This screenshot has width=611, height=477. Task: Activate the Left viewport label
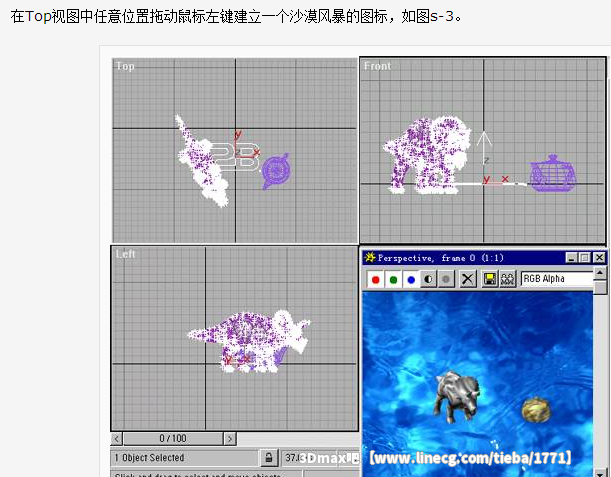[125, 254]
